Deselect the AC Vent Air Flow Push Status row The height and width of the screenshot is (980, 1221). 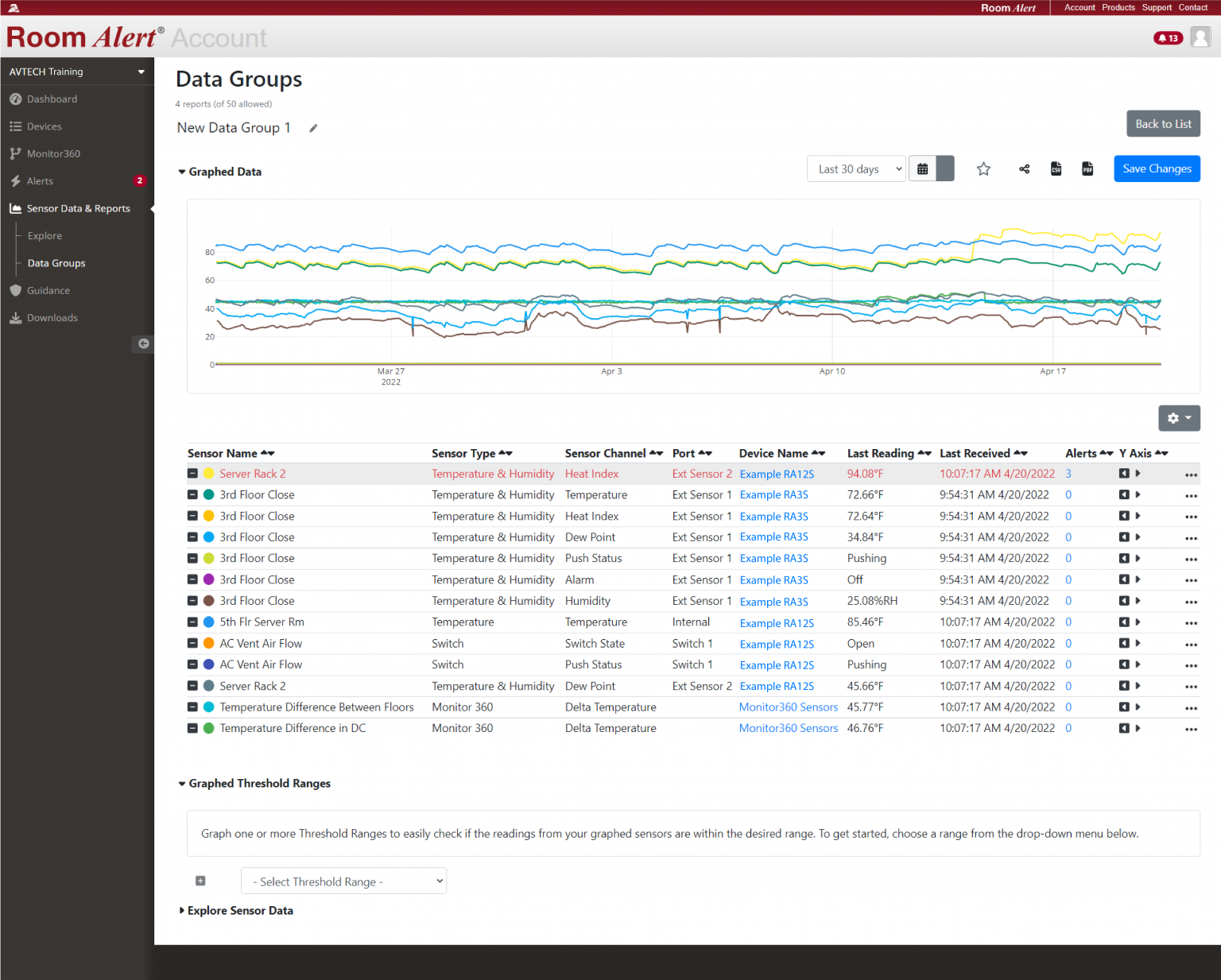coord(192,664)
